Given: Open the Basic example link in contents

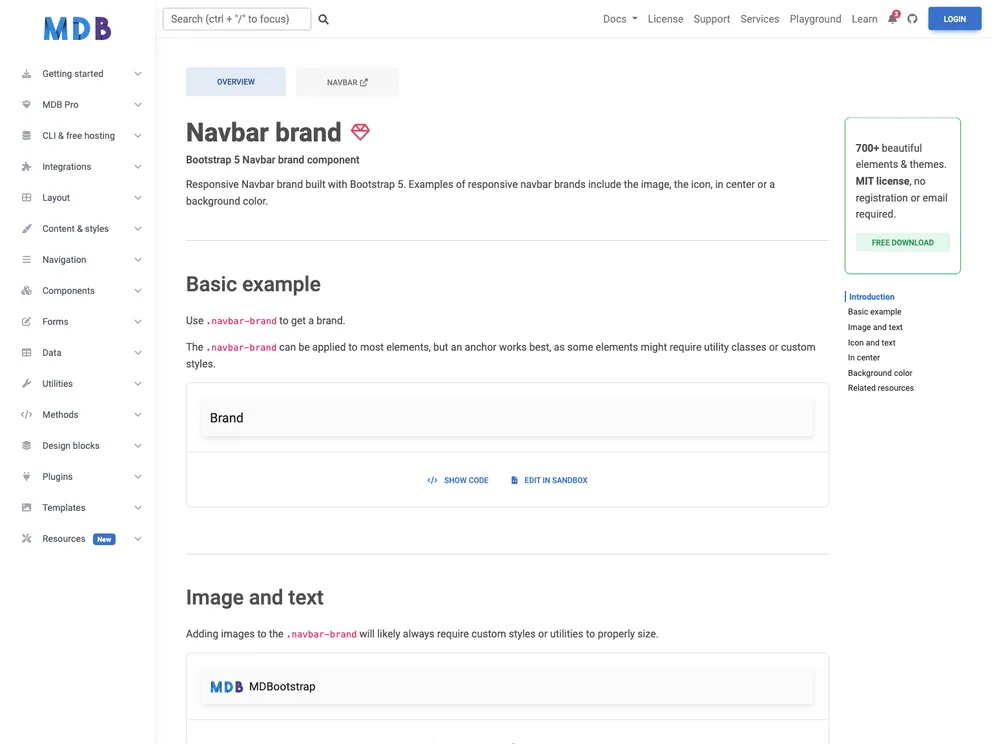Looking at the screenshot, I should (x=874, y=311).
